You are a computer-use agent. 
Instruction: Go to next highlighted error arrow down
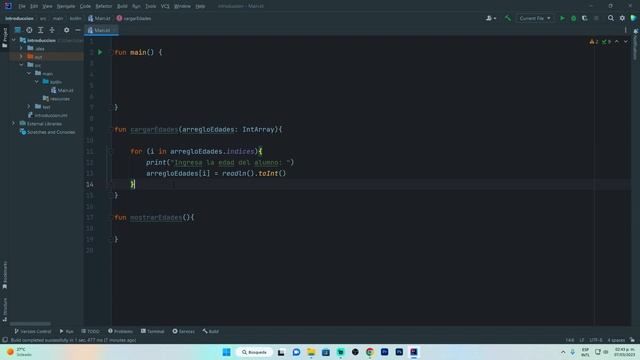(626, 42)
